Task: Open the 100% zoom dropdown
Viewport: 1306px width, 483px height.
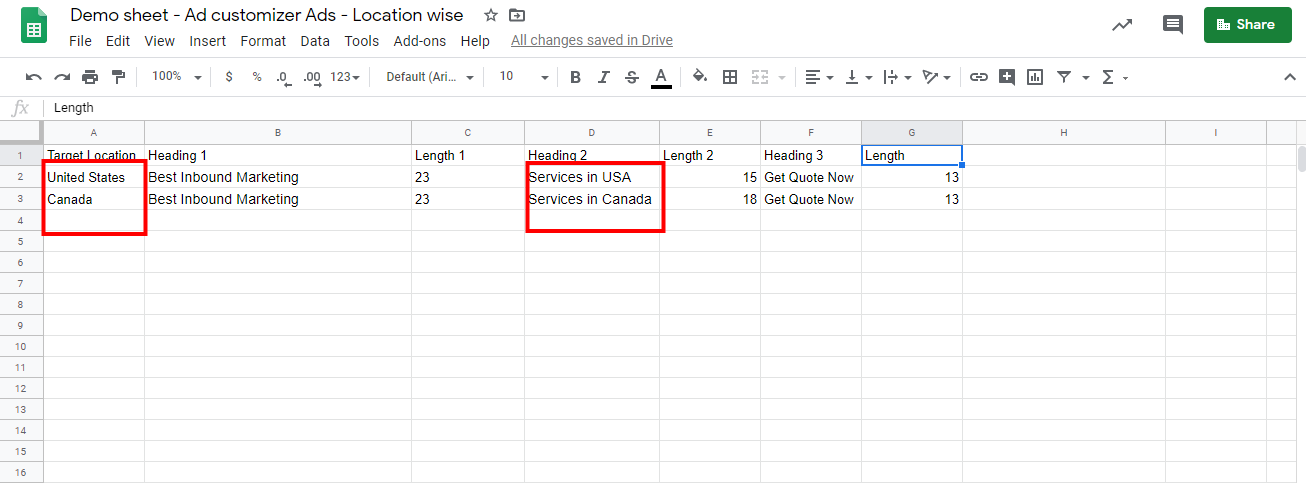Action: coord(176,77)
